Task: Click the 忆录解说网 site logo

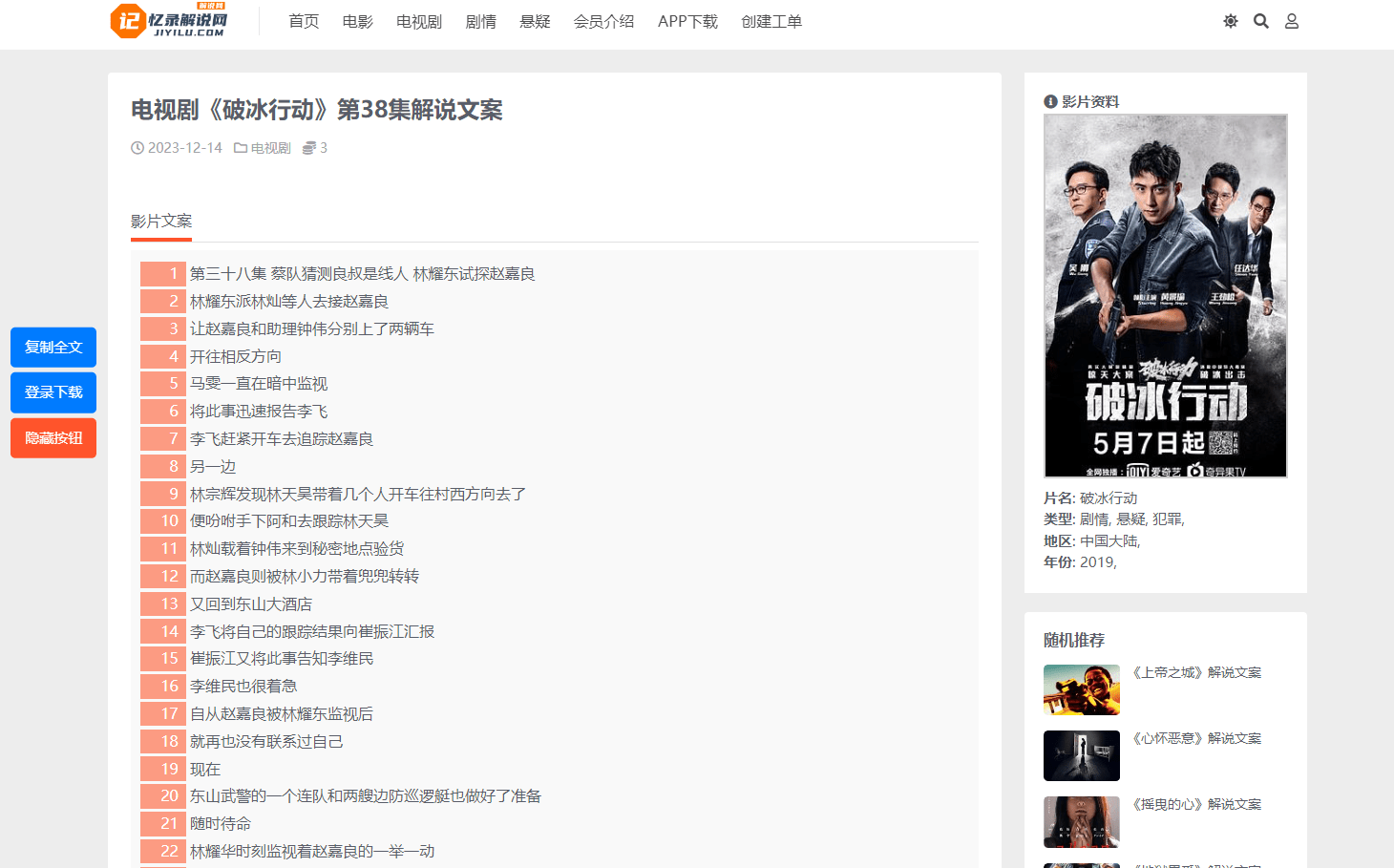Action: [x=169, y=21]
